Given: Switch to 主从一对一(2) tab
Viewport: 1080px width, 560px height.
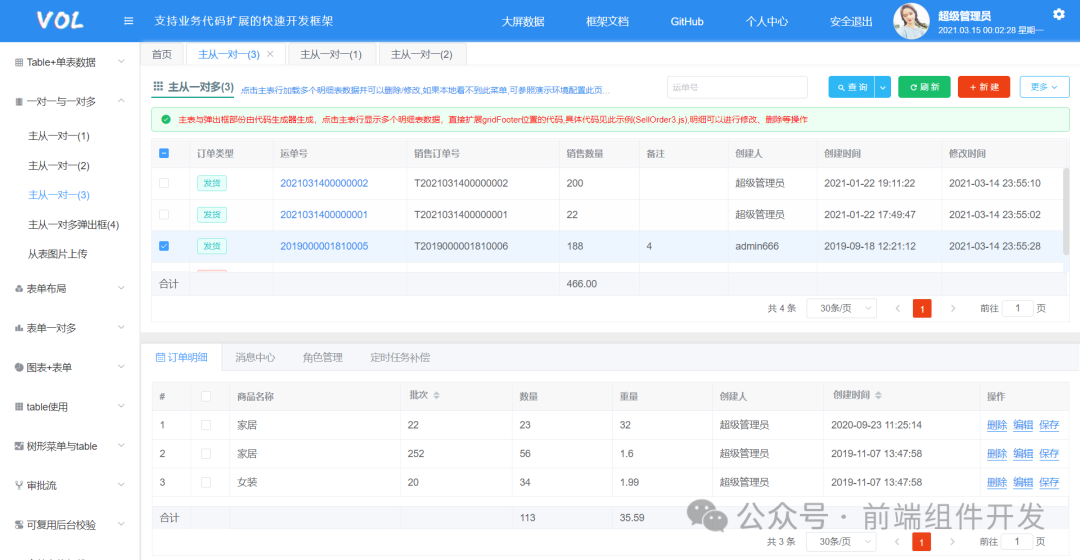Looking at the screenshot, I should point(422,54).
